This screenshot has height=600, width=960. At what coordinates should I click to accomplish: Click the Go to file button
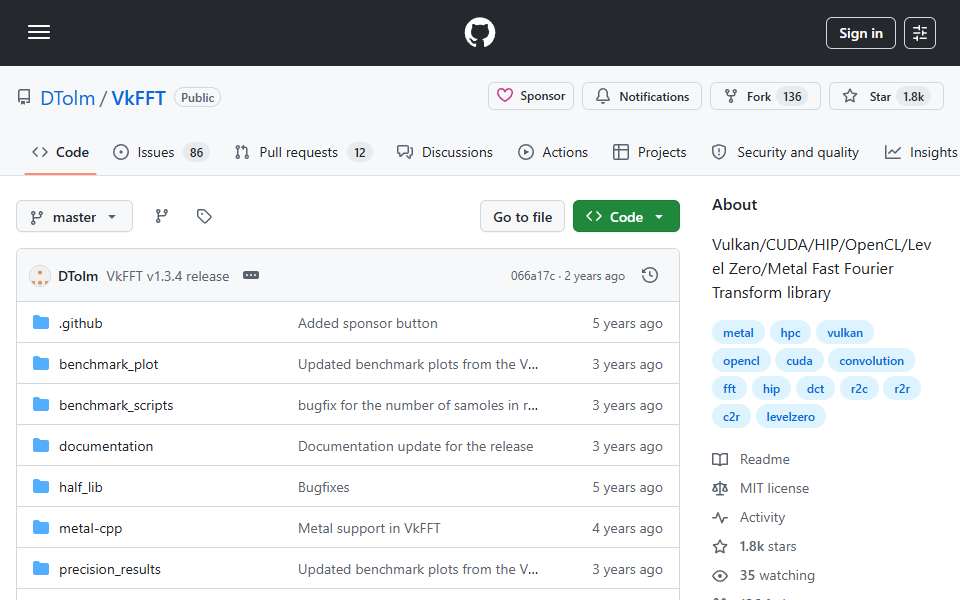[522, 217]
